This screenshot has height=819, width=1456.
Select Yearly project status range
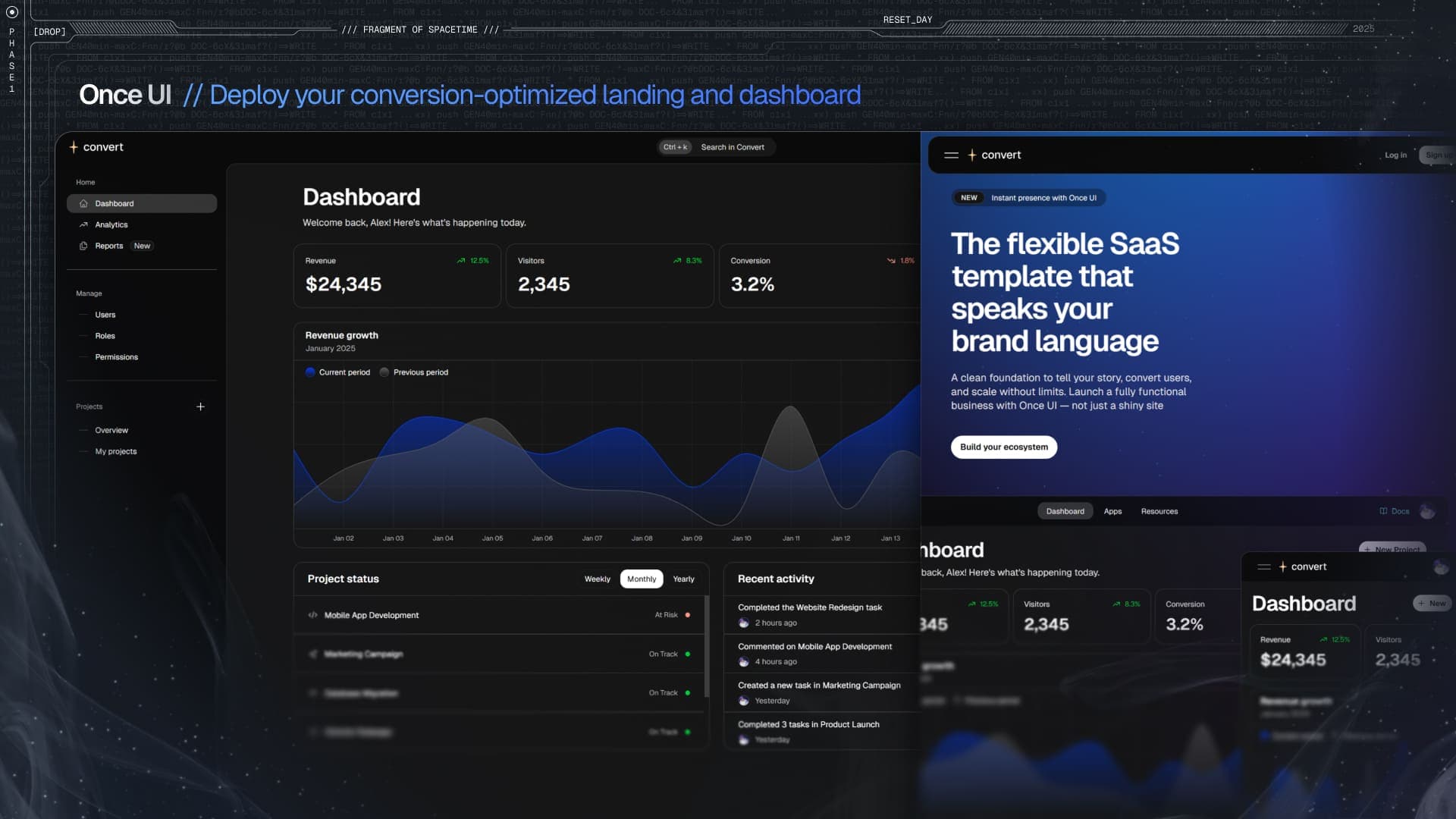[x=683, y=579]
